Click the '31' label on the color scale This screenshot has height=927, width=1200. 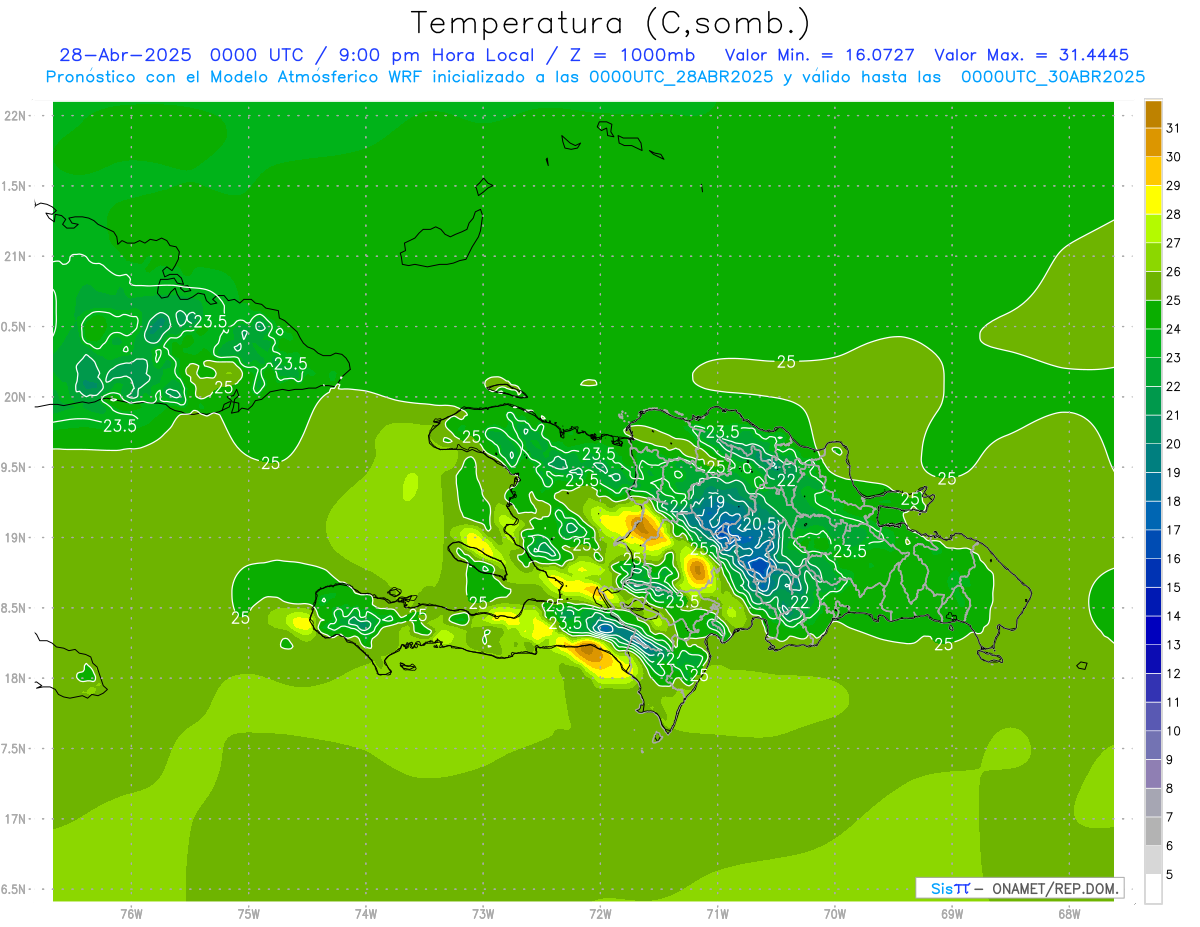(x=1173, y=128)
